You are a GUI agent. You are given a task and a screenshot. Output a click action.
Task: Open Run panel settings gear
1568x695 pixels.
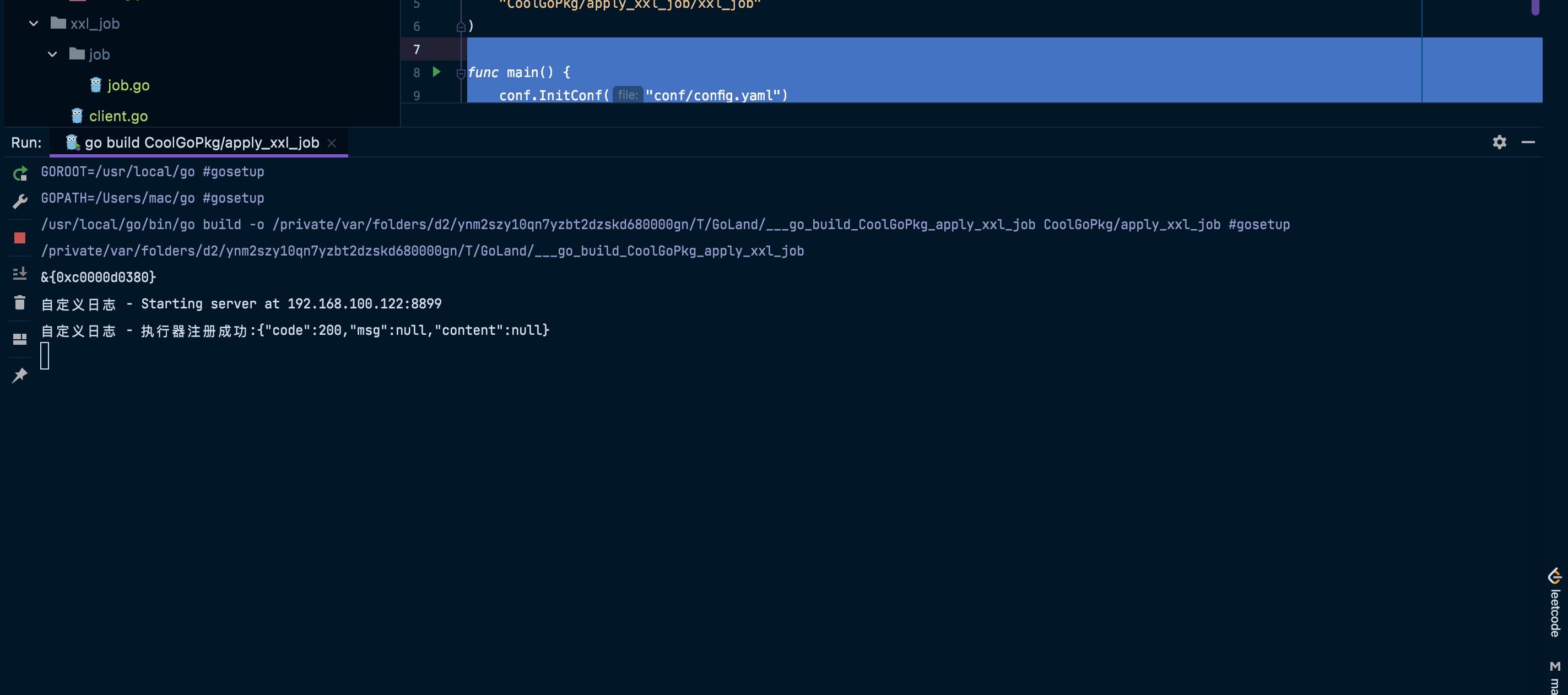coord(1499,143)
